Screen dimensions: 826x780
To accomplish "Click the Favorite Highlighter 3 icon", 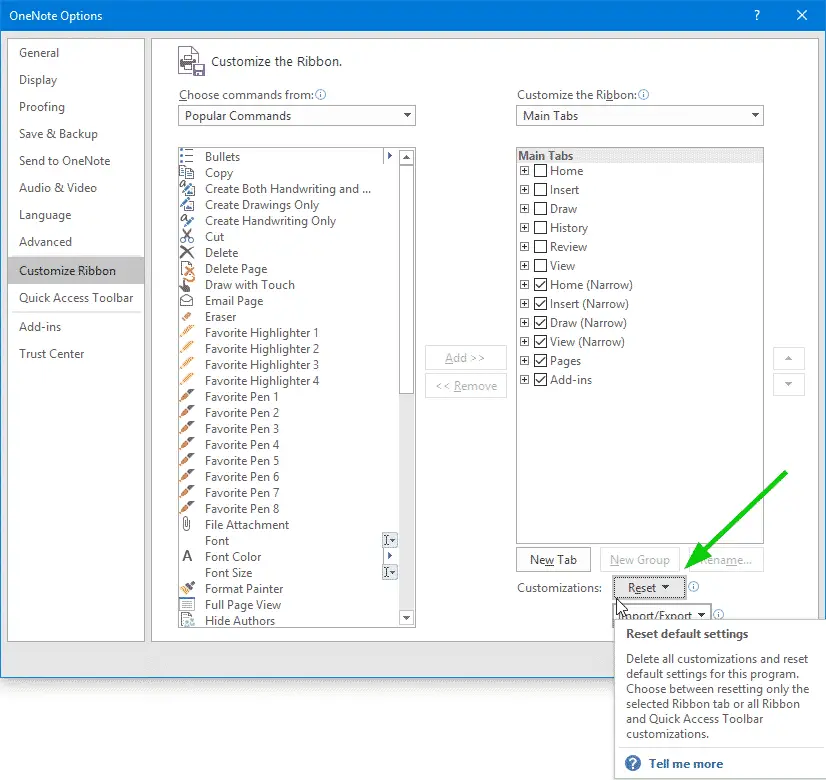I will 187,364.
